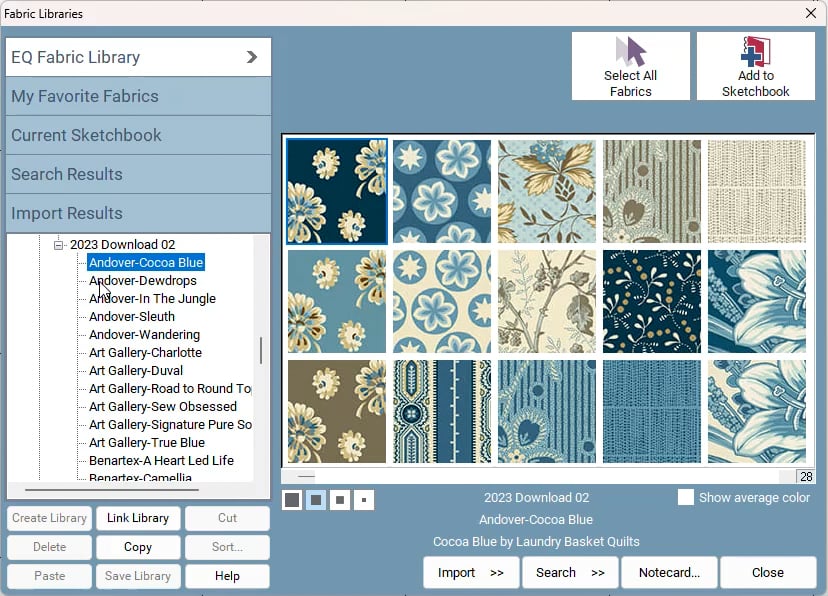Image resolution: width=828 pixels, height=596 pixels.
Task: Select Art Gallery-Road to Round Top item
Action: [x=170, y=389]
